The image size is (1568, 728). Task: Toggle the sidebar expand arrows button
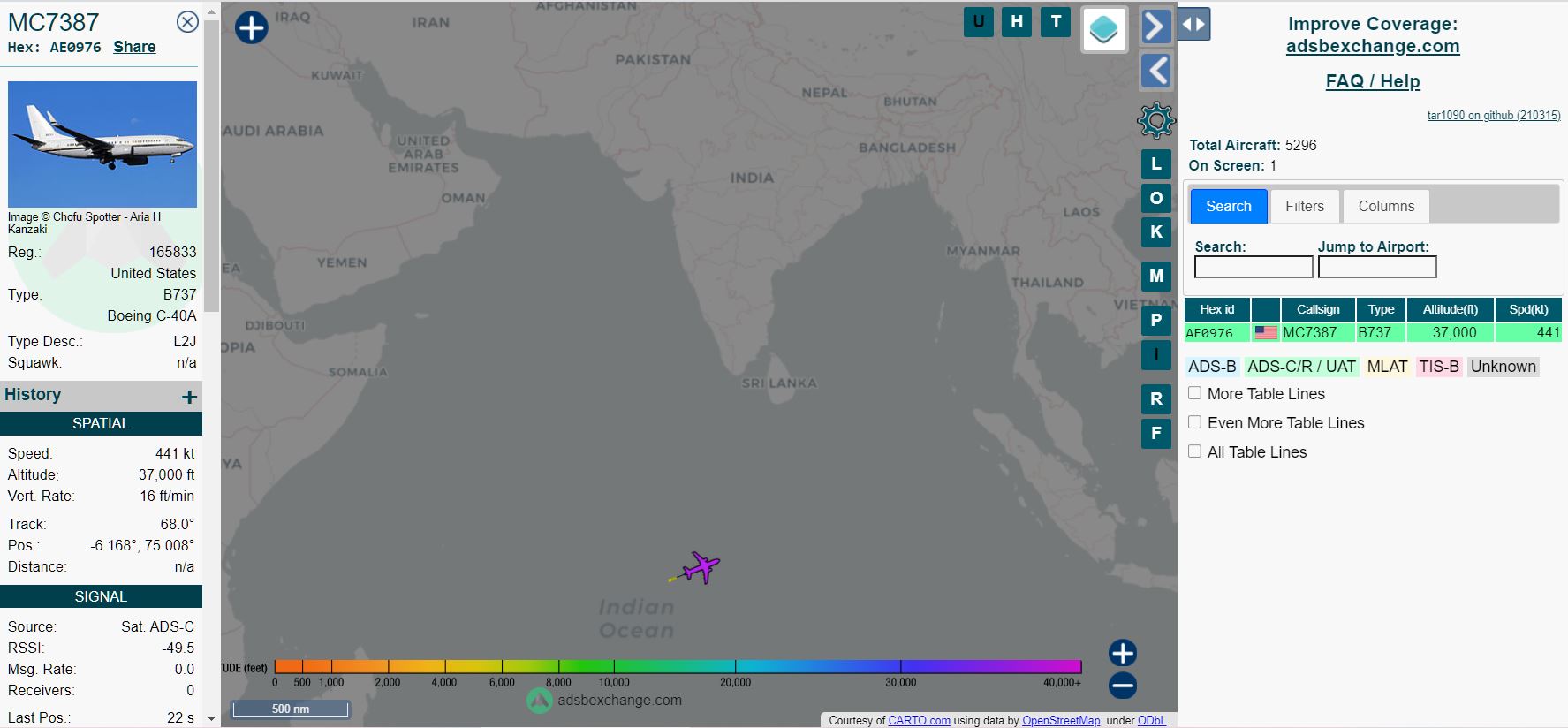point(1193,25)
